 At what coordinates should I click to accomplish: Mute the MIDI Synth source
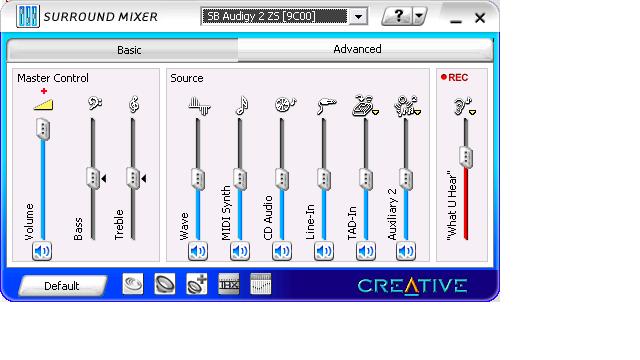240,251
